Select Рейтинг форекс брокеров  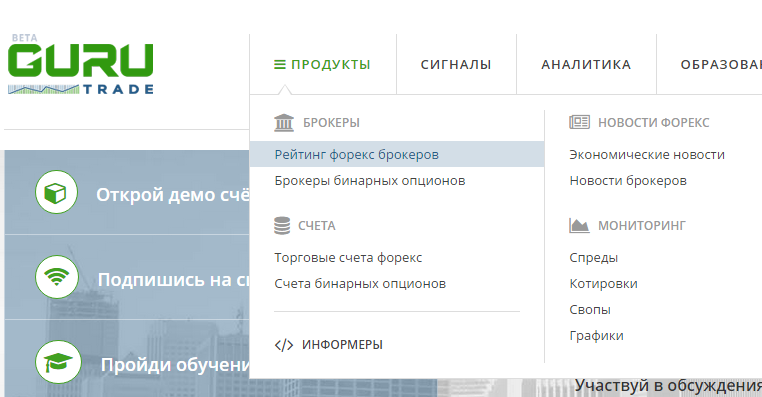coord(397,155)
